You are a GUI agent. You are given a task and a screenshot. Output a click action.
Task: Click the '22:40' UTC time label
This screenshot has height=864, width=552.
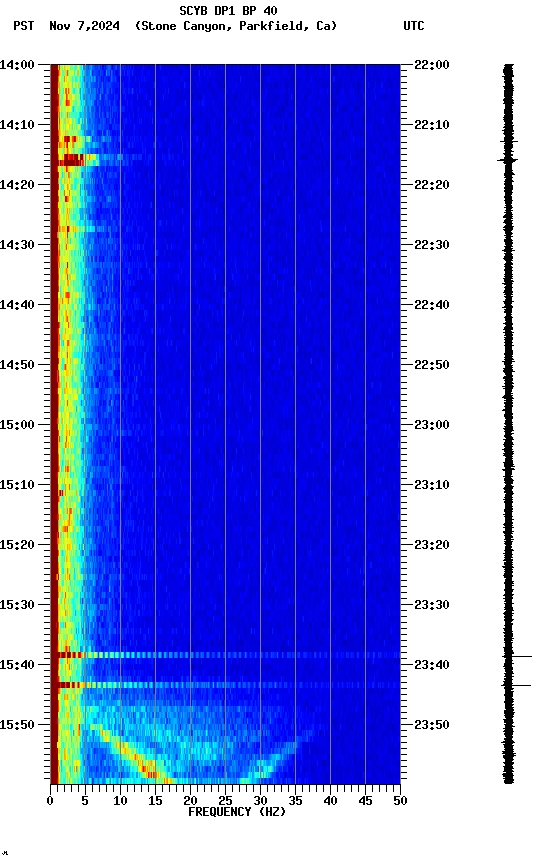[432, 305]
